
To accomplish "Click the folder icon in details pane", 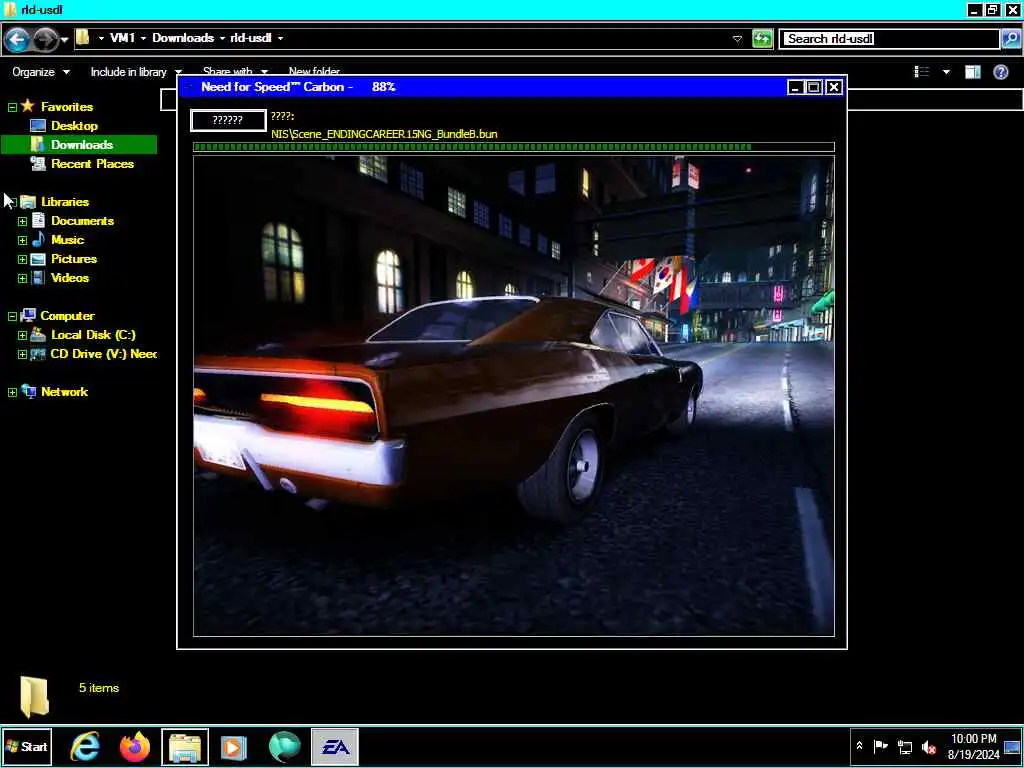I will coord(34,697).
